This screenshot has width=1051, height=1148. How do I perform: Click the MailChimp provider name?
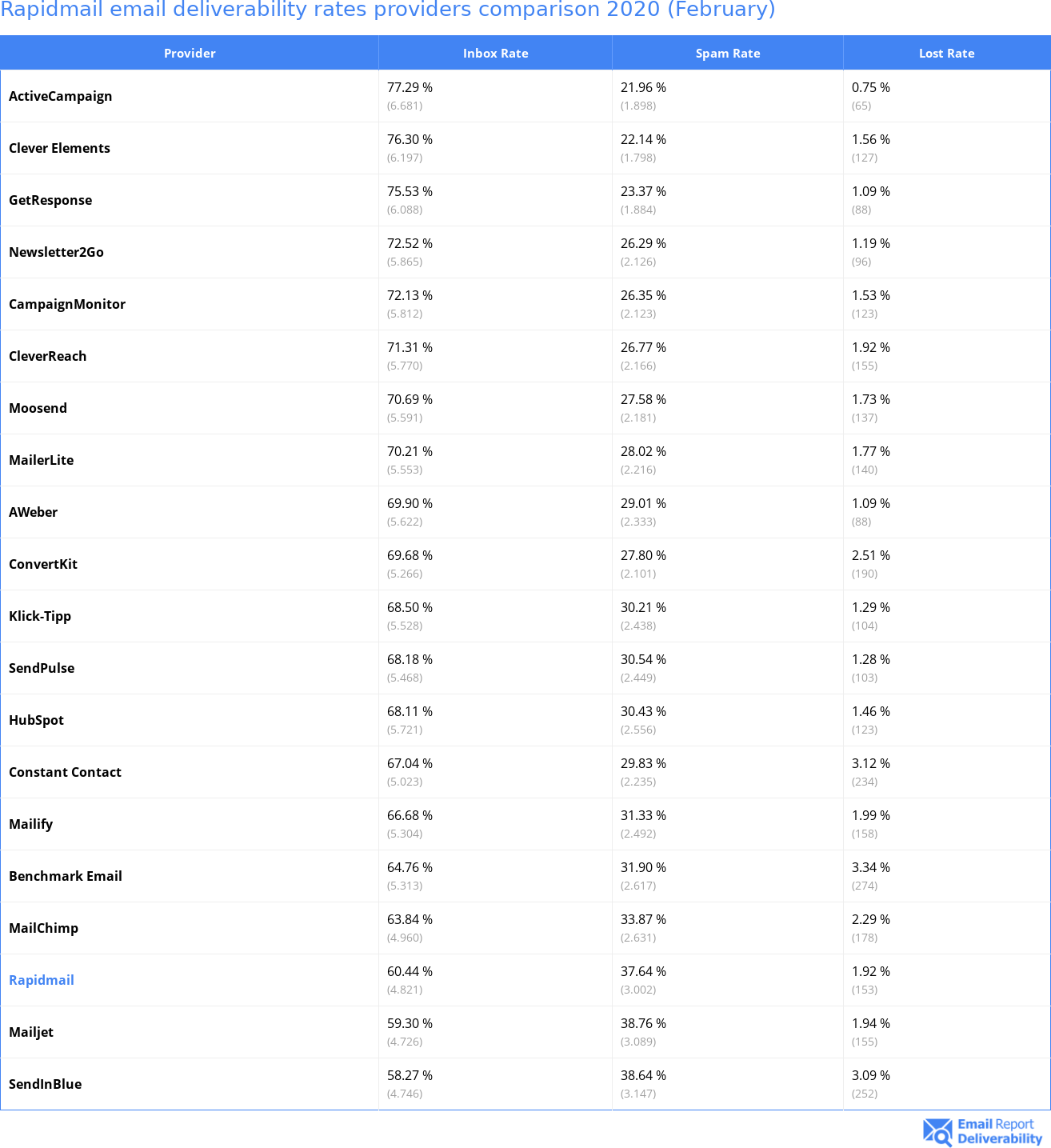44,928
